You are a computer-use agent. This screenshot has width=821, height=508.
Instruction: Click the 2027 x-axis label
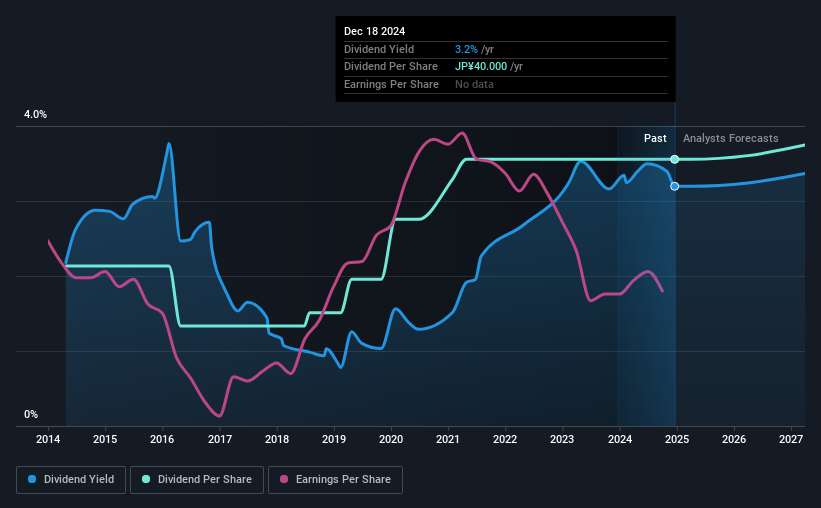(791, 439)
